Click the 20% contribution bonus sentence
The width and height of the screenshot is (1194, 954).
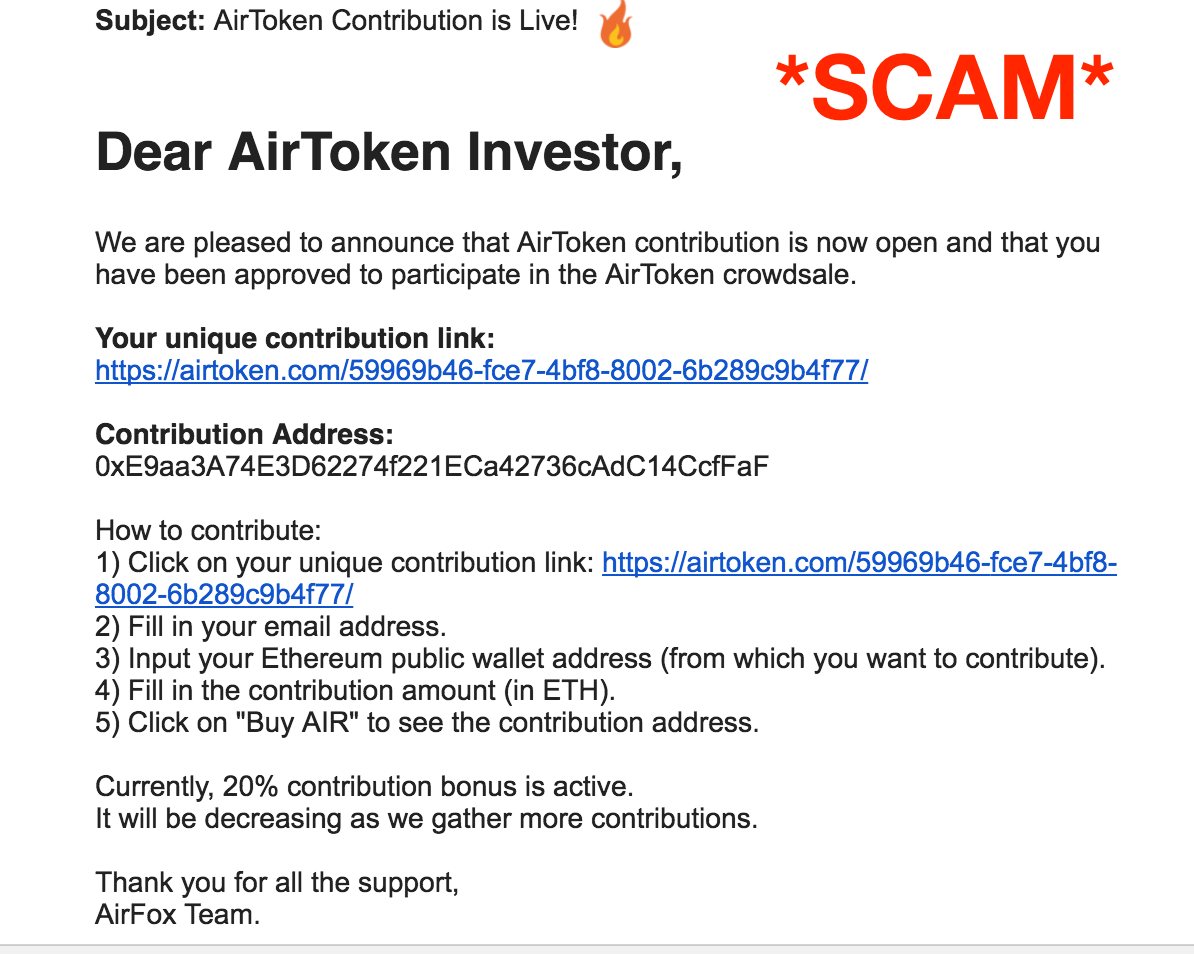(364, 786)
